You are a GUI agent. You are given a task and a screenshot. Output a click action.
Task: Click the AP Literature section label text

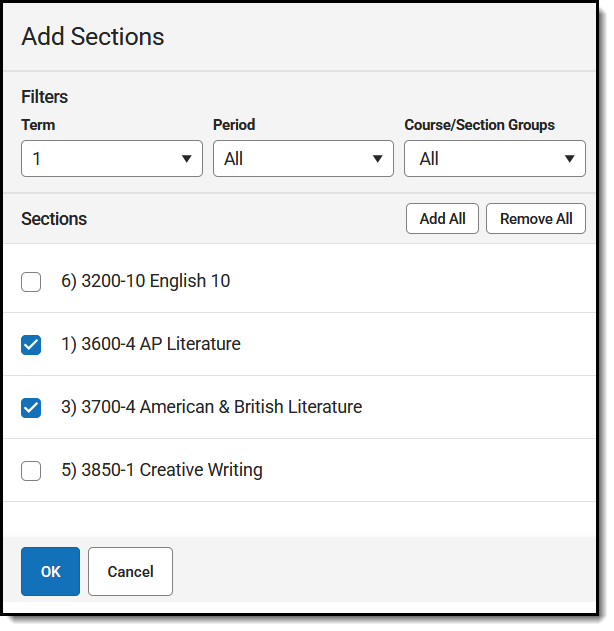pos(150,344)
